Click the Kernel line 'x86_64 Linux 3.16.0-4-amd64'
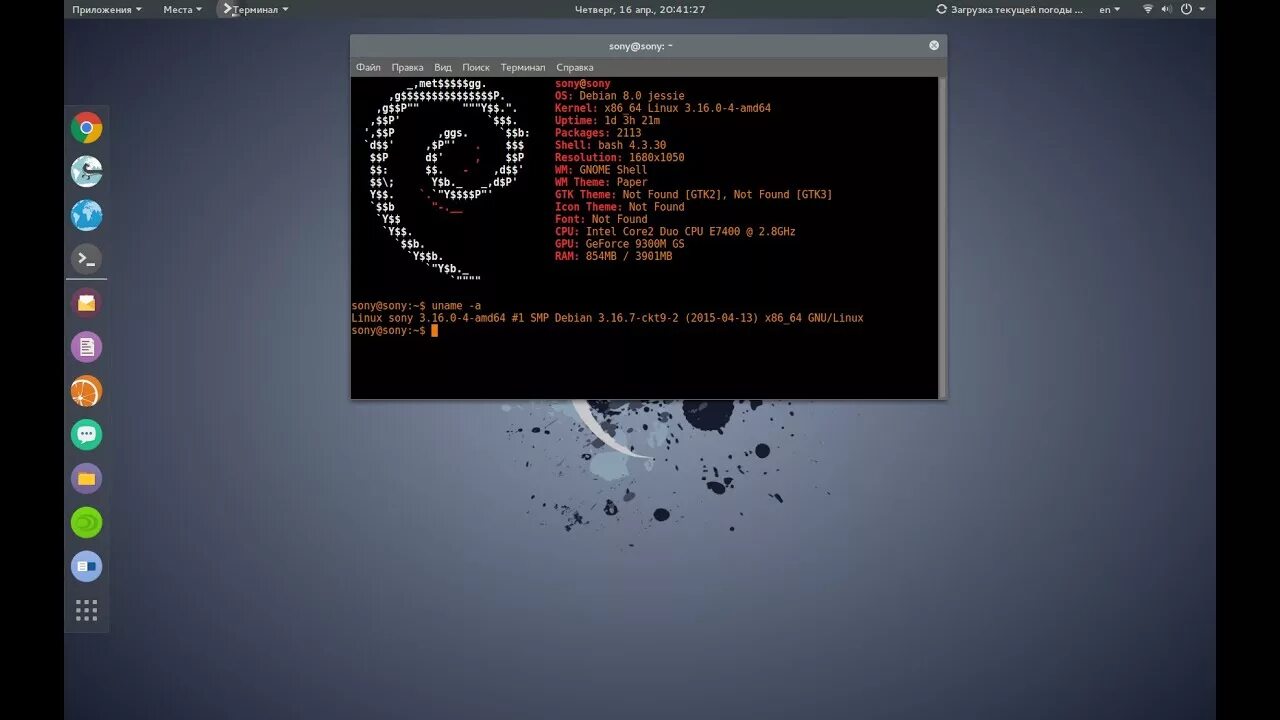 click(687, 108)
